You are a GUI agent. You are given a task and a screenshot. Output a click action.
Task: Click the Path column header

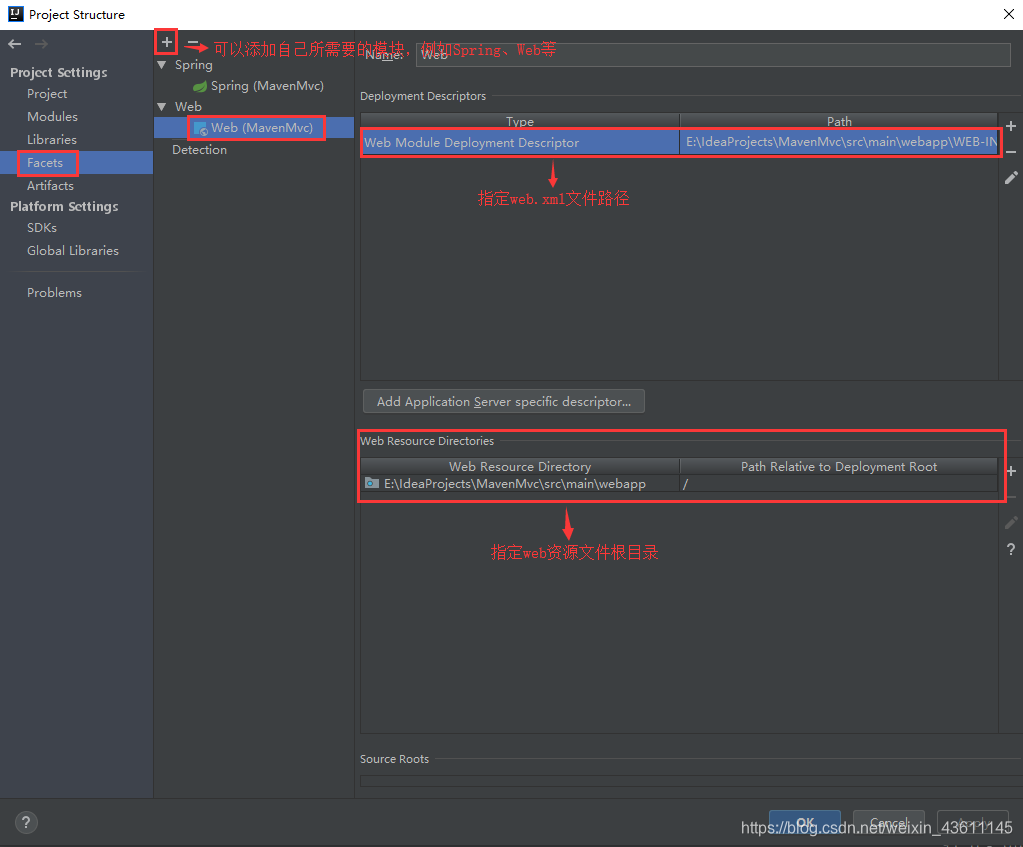pyautogui.click(x=839, y=121)
